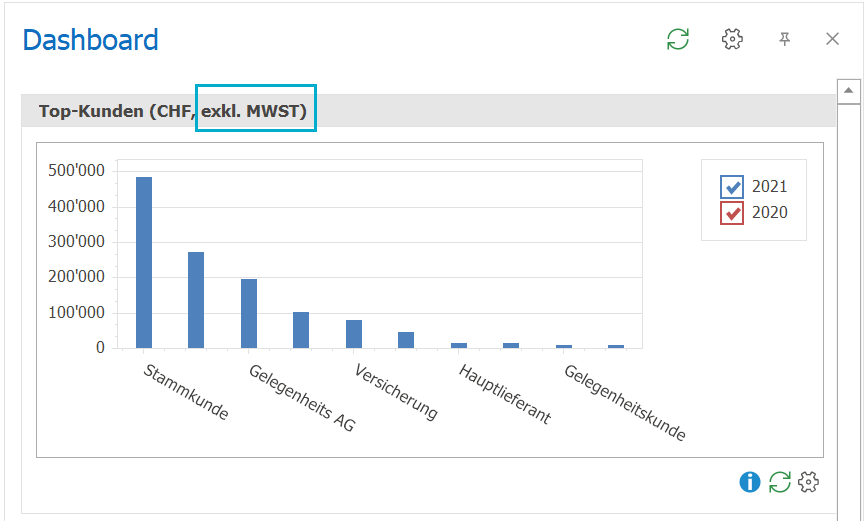866x521 pixels.
Task: Click the scrollbar up arrow
Action: (x=848, y=91)
